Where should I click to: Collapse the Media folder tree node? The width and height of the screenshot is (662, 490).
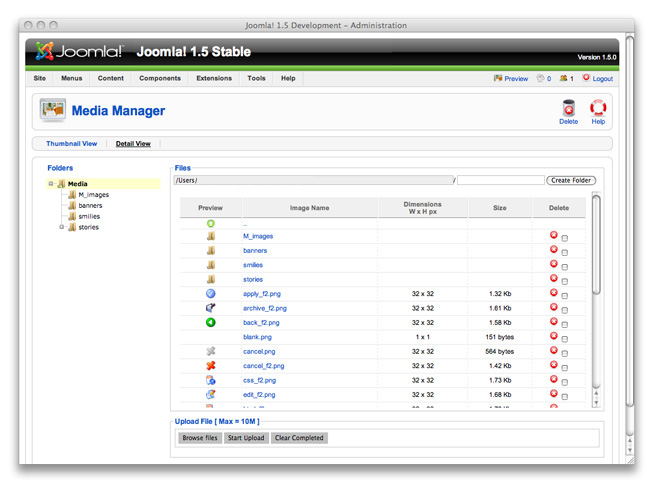pos(51,184)
